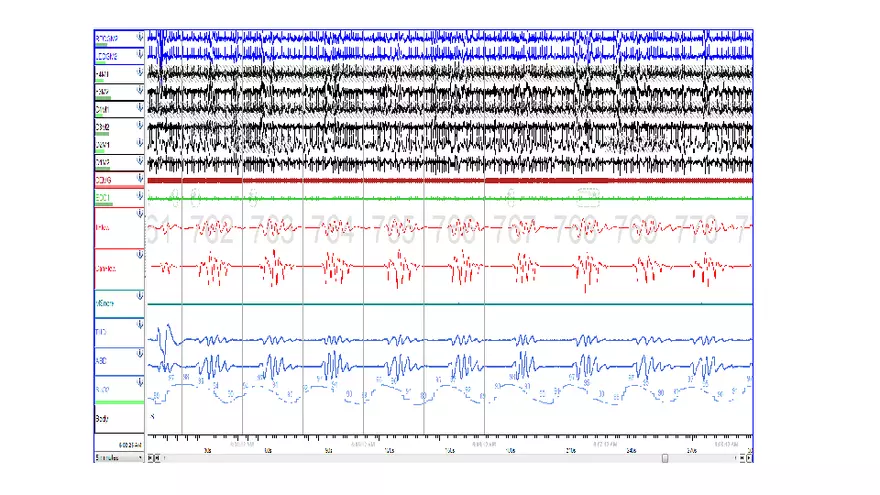Select the Body position channel label
This screenshot has height=495, width=880.
pos(102,419)
